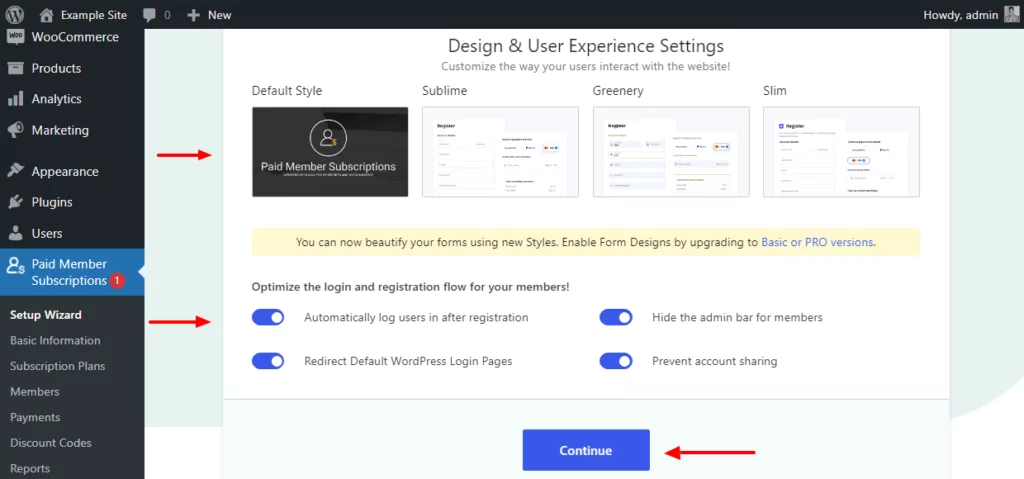Viewport: 1024px width, 479px height.
Task: Click the Default Style label text
Action: click(287, 91)
